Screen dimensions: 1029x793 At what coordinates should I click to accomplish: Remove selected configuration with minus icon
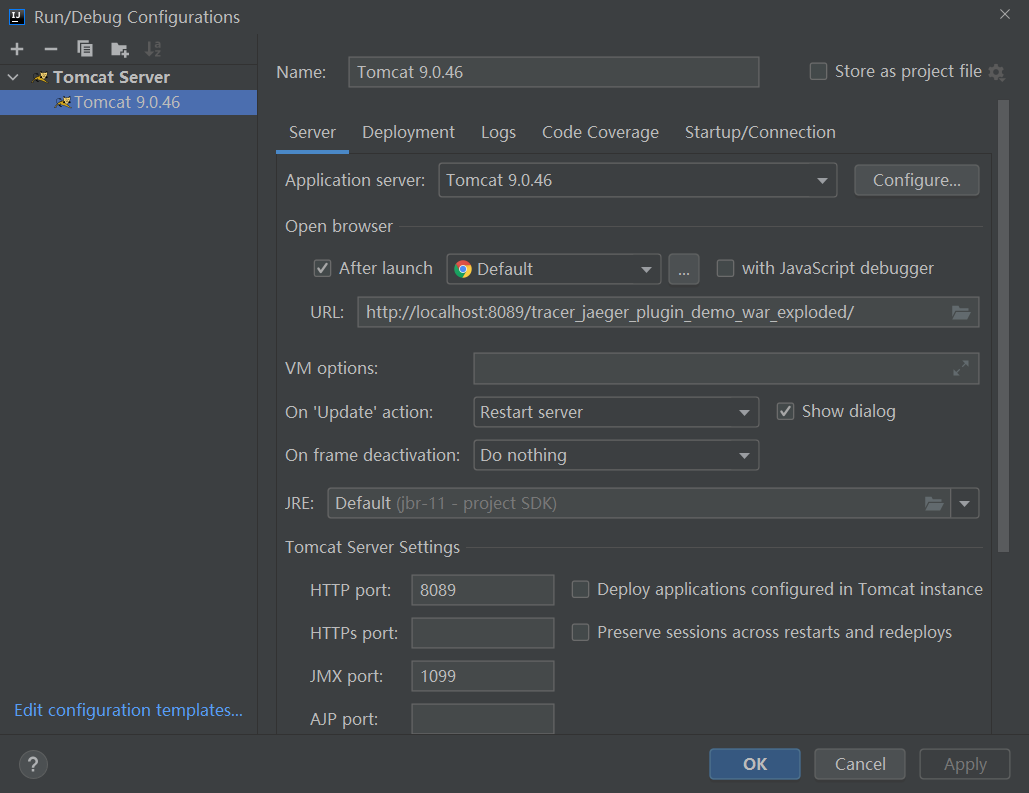tap(51, 49)
